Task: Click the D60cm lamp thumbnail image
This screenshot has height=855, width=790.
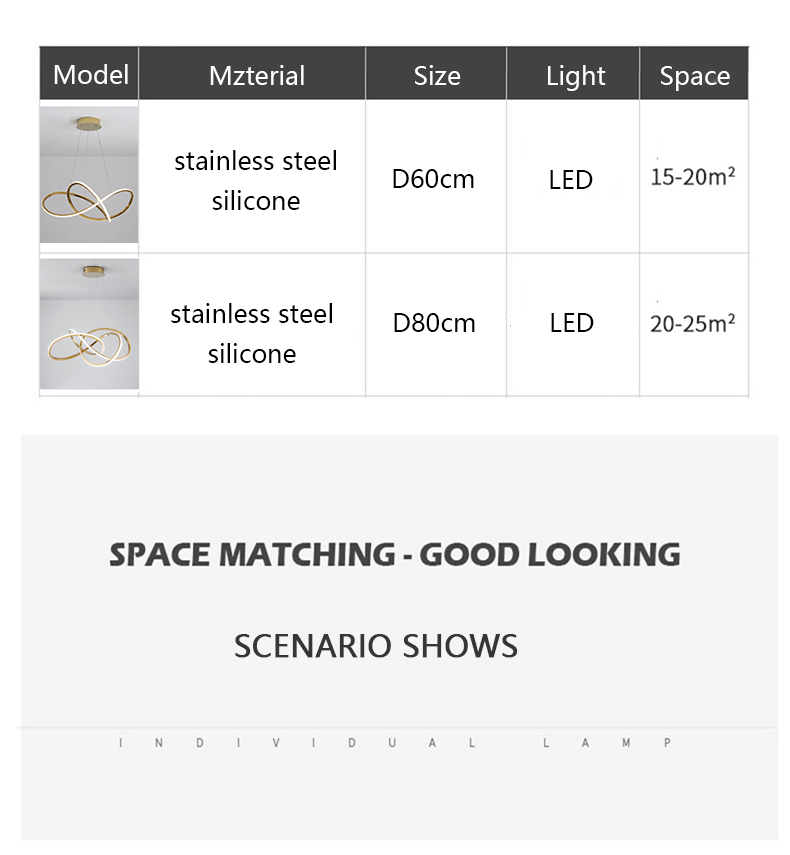Action: point(89,175)
